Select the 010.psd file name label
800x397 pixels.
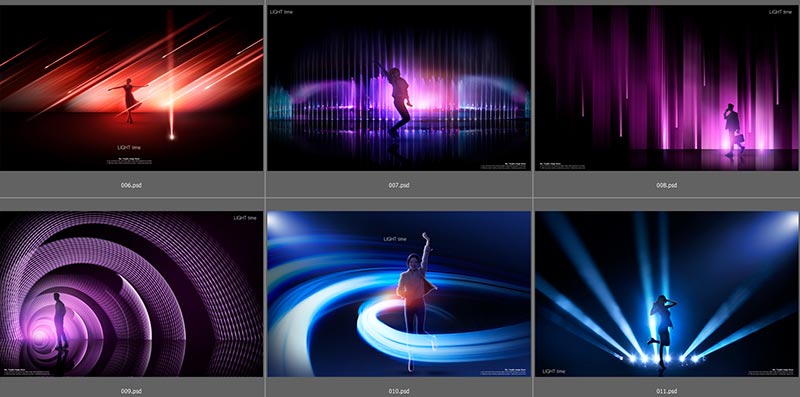[399, 391]
